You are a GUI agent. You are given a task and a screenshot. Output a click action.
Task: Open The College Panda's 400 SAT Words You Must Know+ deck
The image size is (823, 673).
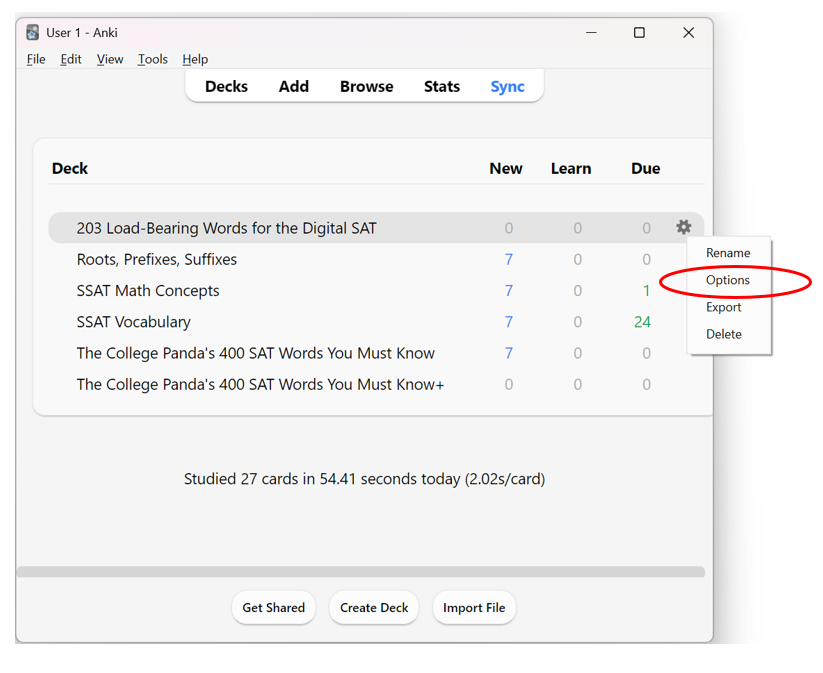tap(260, 385)
